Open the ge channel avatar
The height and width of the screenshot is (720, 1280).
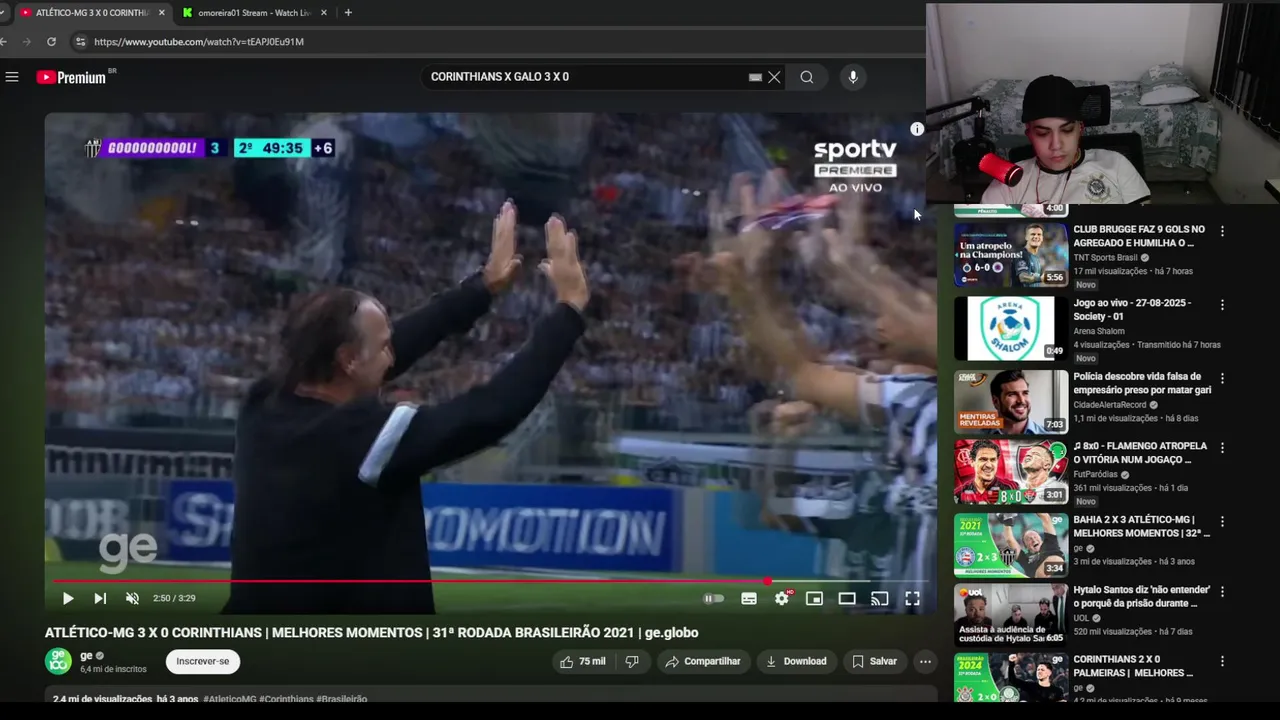coord(58,661)
